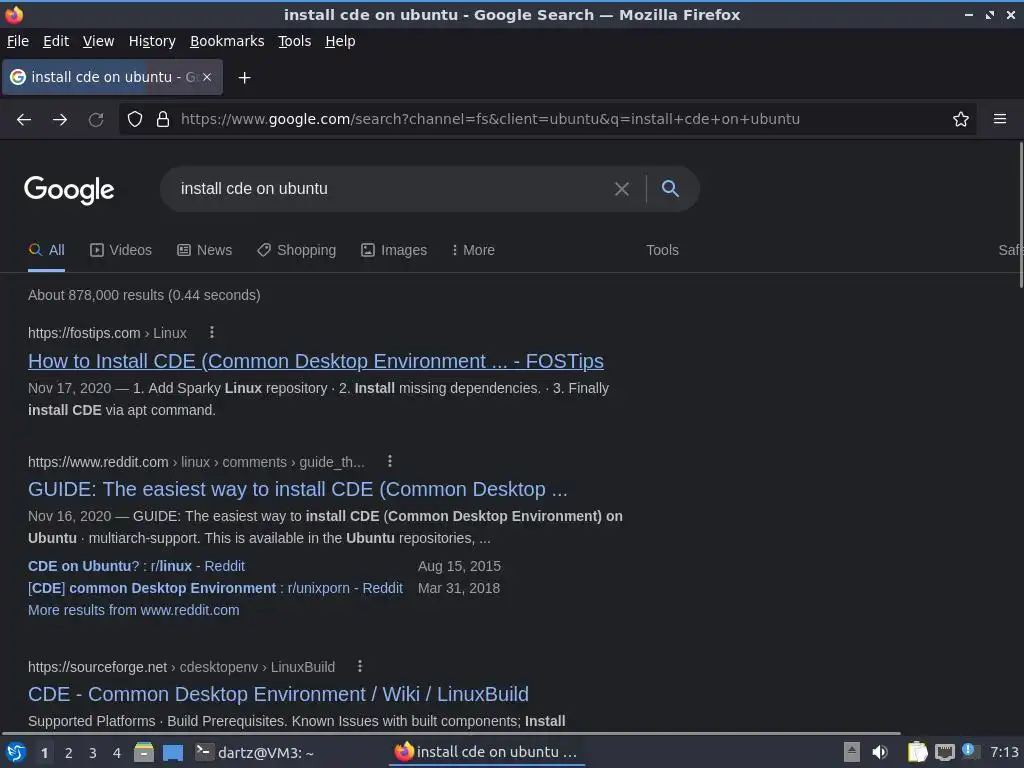Open a new tab with plus button

pos(244,78)
